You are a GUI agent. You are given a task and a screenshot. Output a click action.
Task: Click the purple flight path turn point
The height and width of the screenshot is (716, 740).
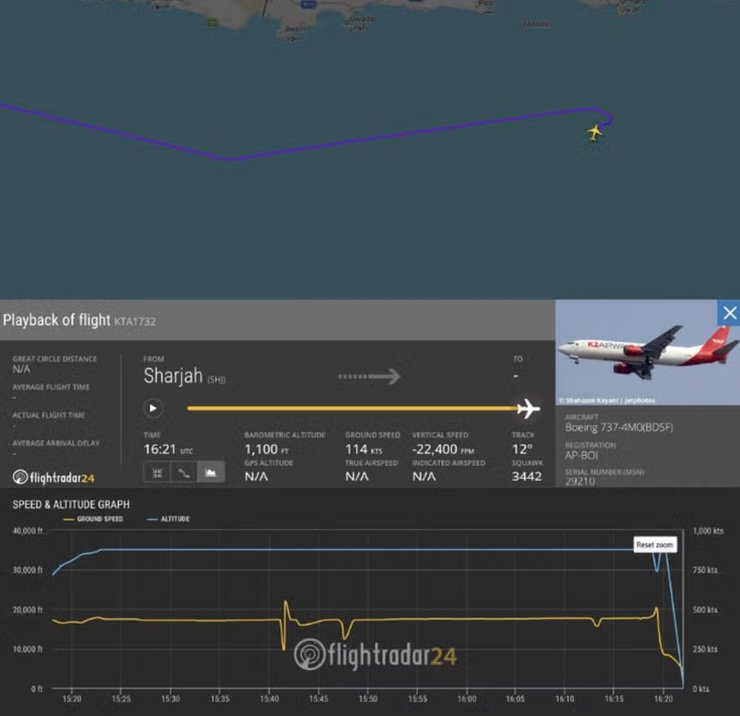pos(229,159)
